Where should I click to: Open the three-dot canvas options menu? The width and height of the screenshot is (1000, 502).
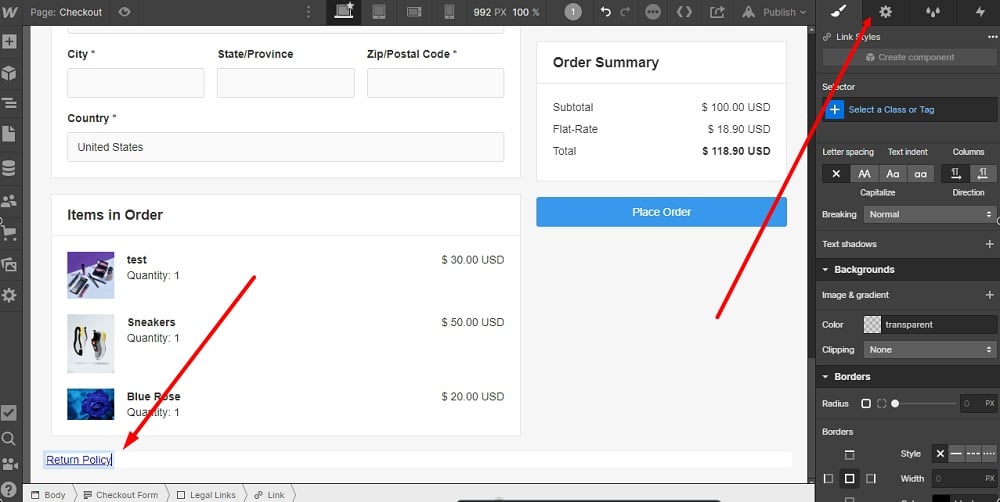pyautogui.click(x=309, y=11)
